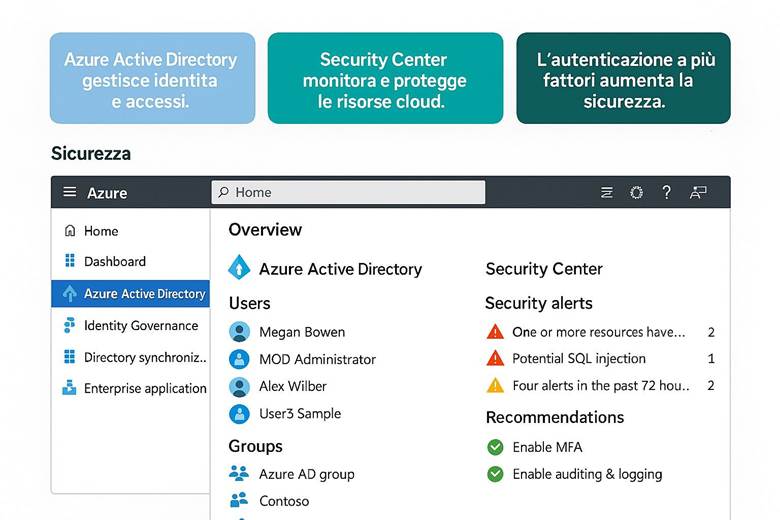Viewport: 780px width, 520px height.
Task: Open the hamburger menu beside Azure
Action: [69, 192]
